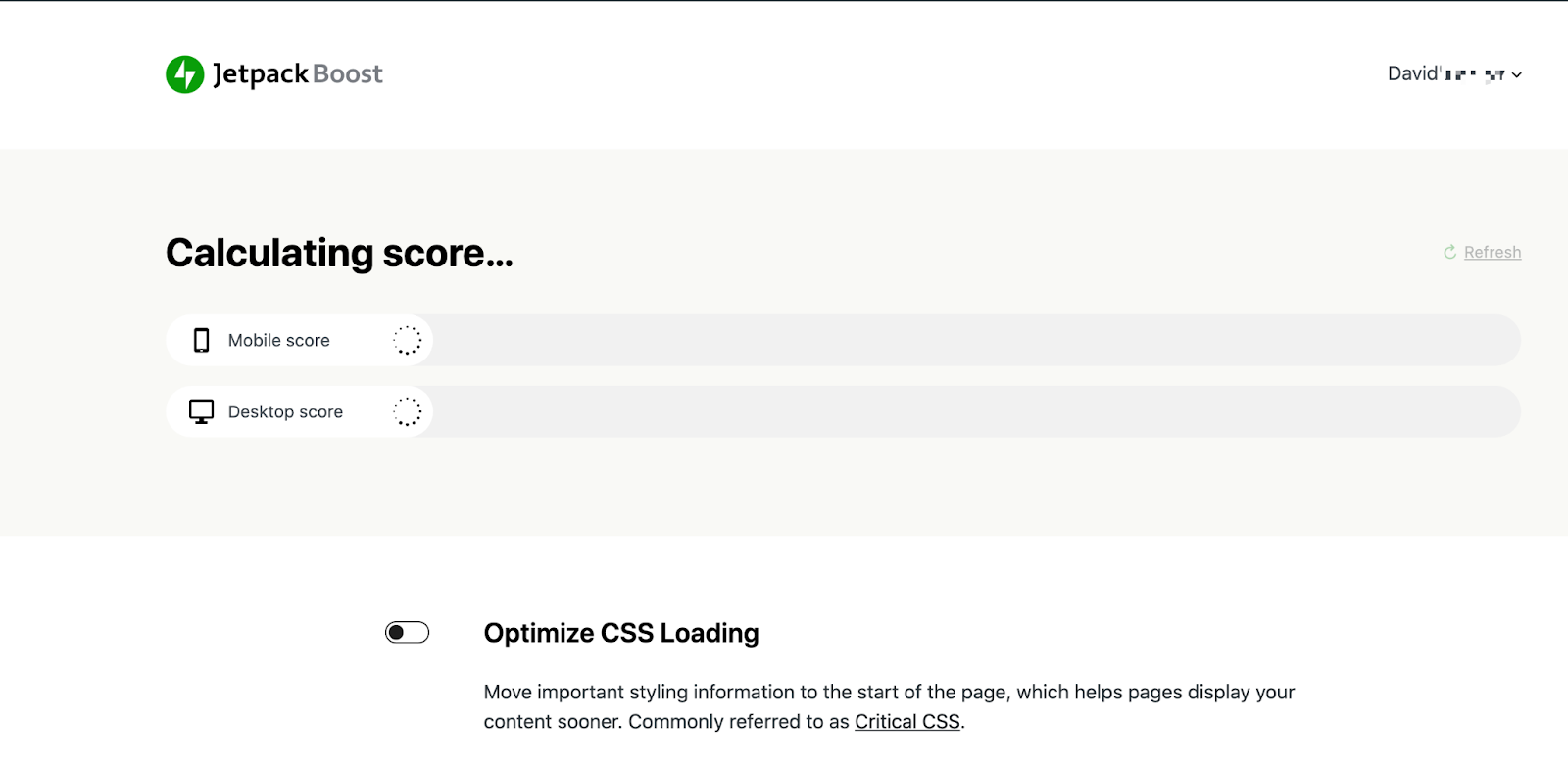This screenshot has height=768, width=1568.
Task: Expand the account chevron beside David
Action: pos(1516,74)
